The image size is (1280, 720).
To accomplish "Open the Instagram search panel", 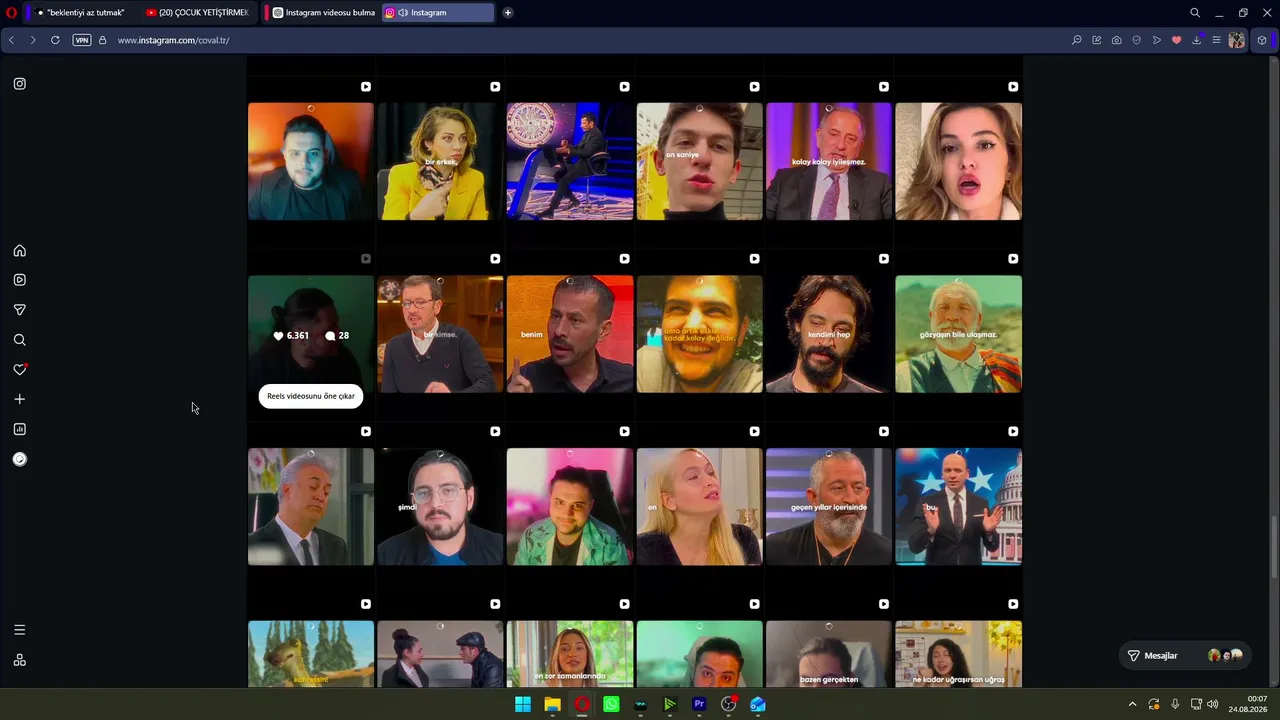I will tap(19, 340).
